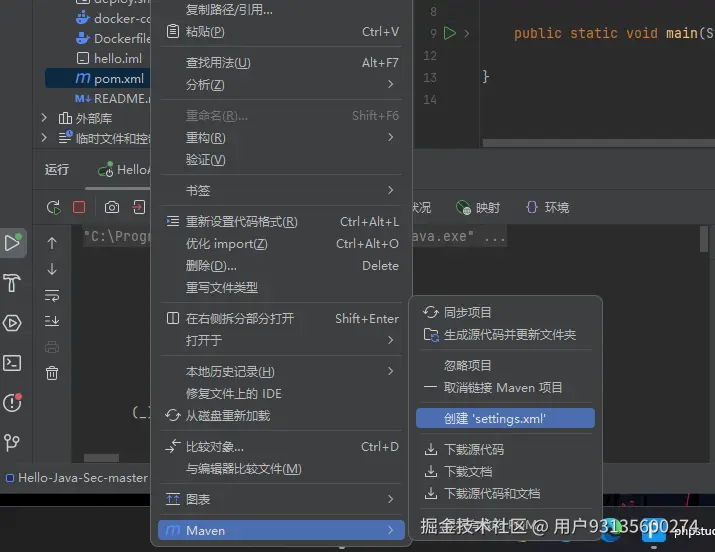Click the console horizontal scrollbar thumb

[x=101, y=458]
